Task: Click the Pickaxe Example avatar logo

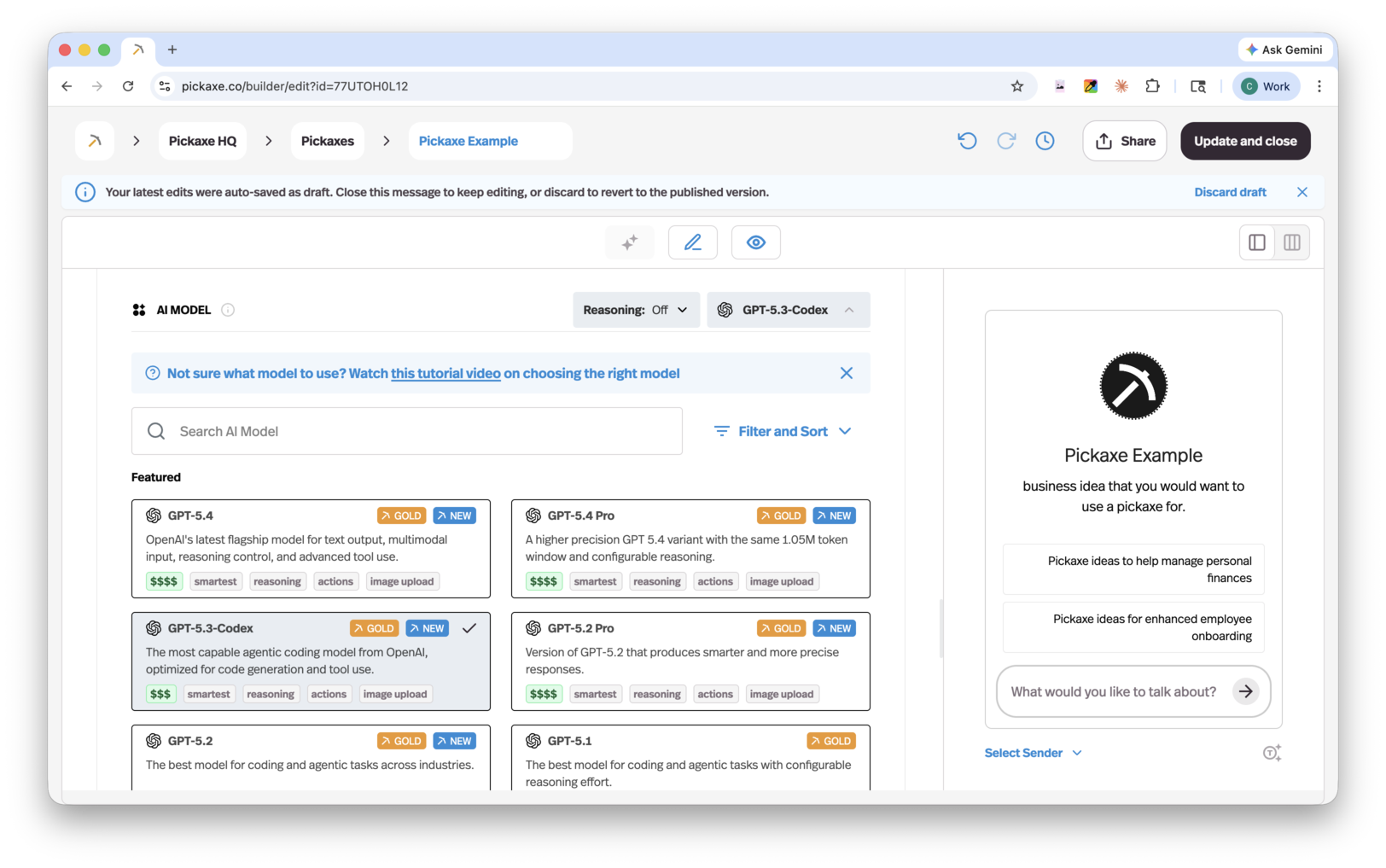Action: pos(1133,386)
